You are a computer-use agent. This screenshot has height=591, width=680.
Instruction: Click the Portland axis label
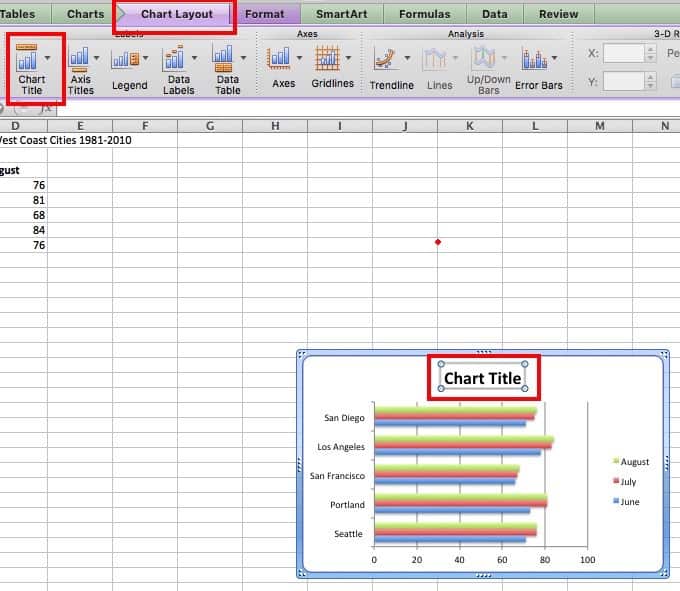click(347, 505)
